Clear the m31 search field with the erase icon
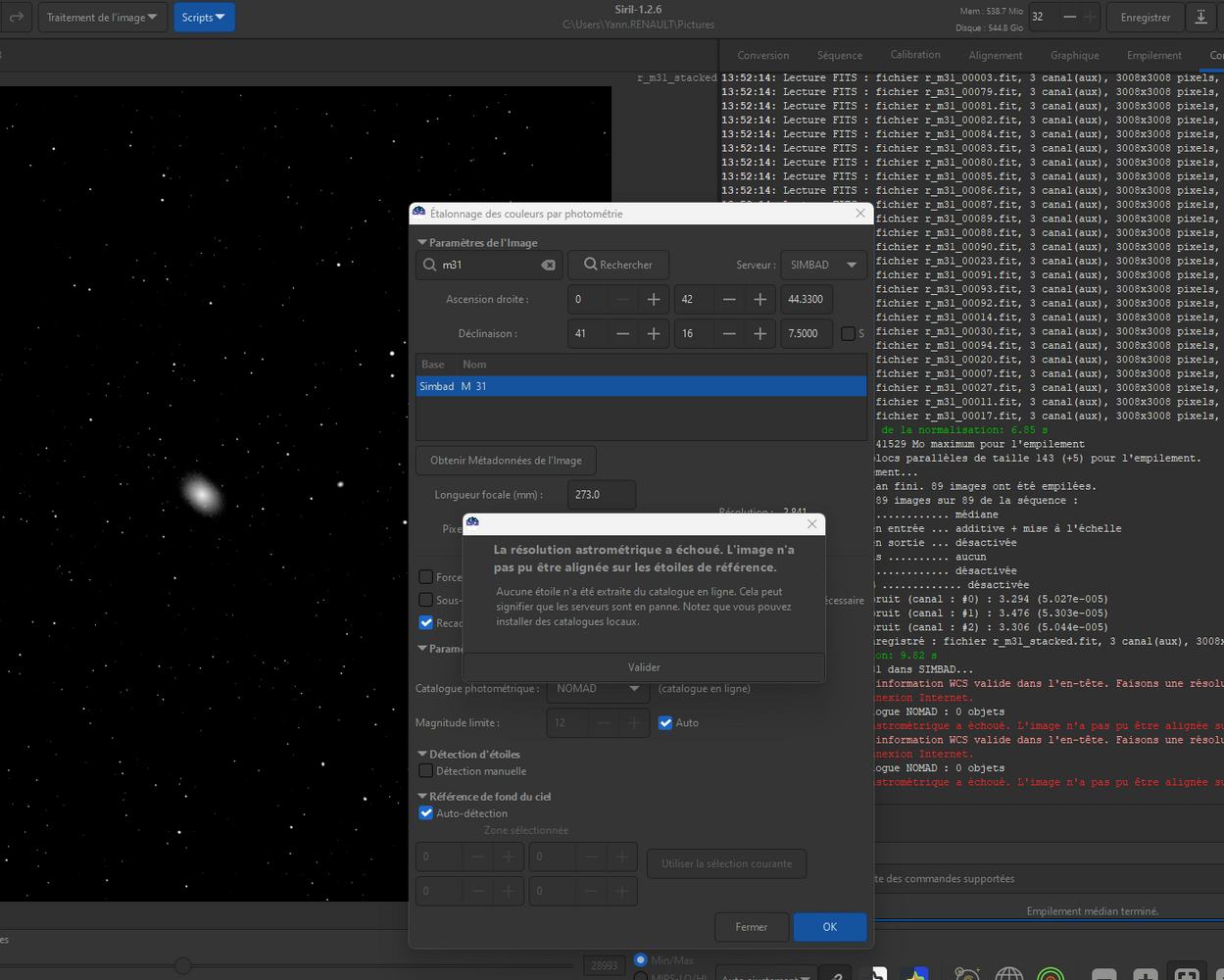Image resolution: width=1224 pixels, height=980 pixels. 548,265
